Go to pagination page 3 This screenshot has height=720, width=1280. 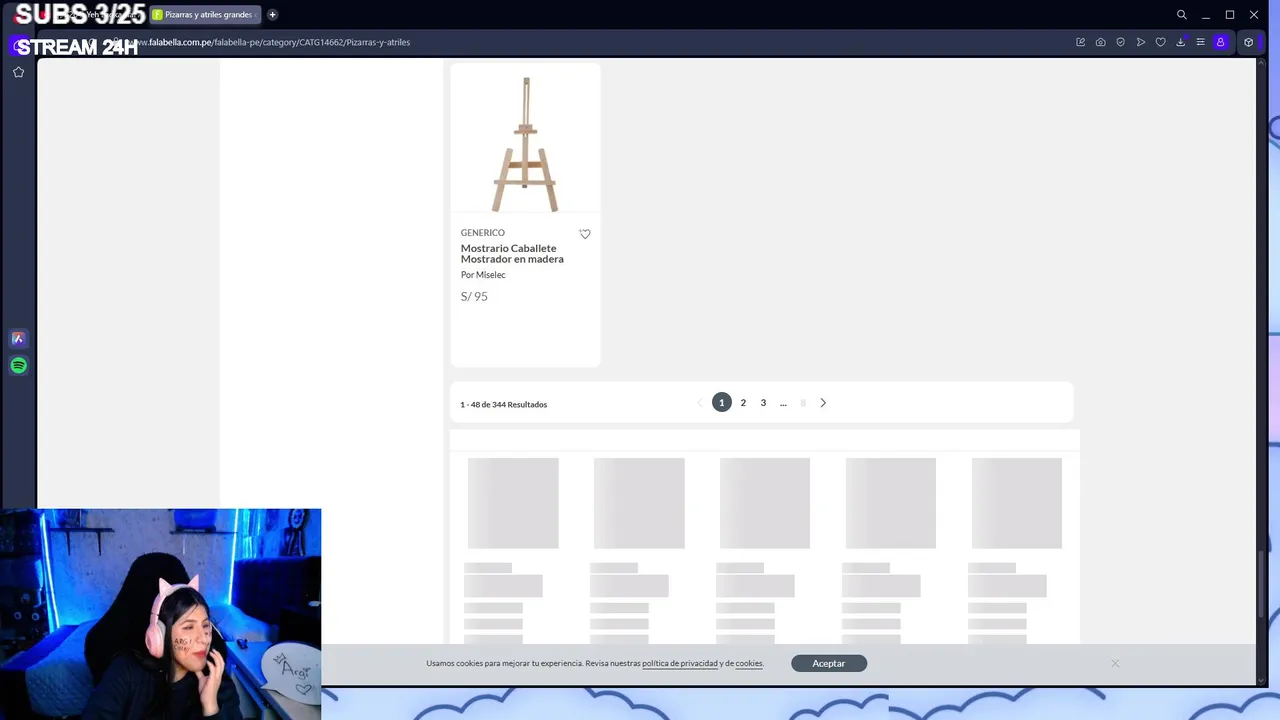point(763,402)
